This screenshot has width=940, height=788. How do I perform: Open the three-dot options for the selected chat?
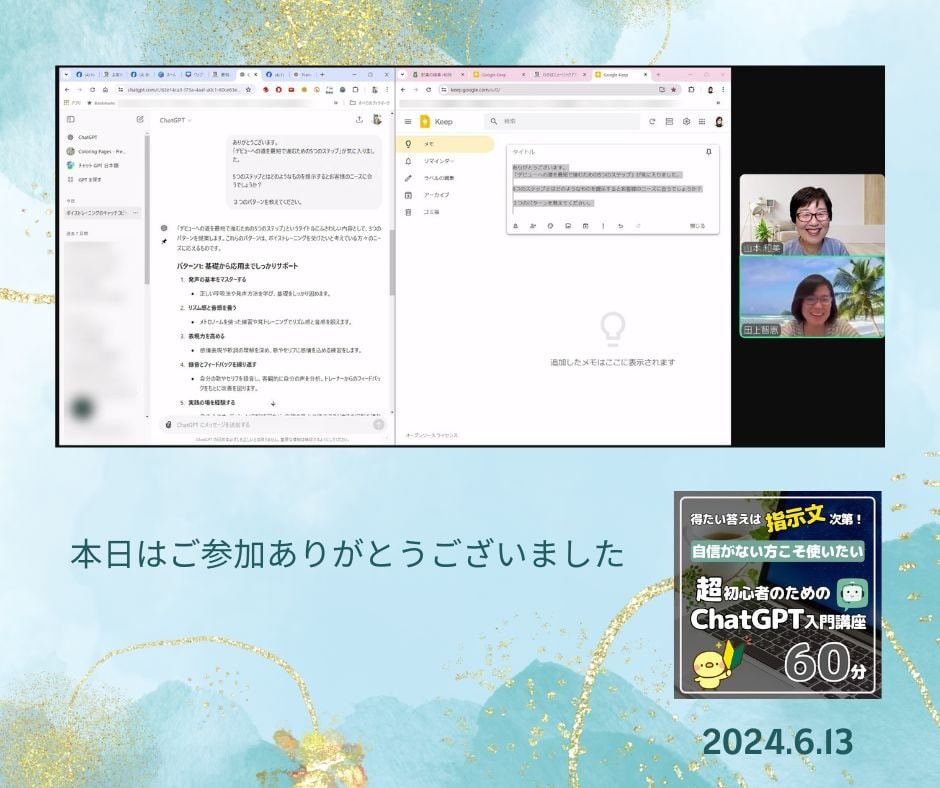(x=135, y=213)
